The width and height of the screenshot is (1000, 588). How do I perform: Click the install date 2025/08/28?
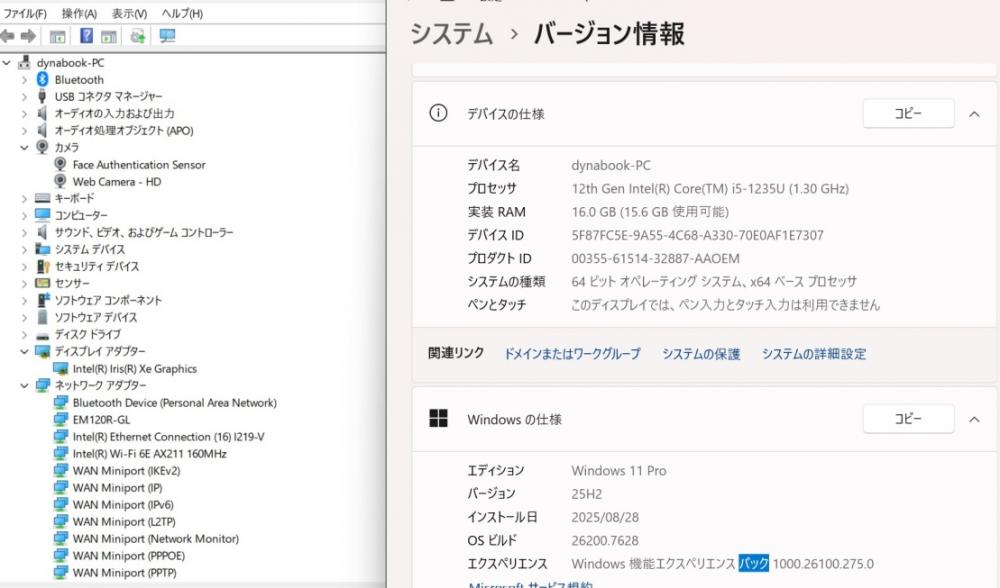point(605,517)
